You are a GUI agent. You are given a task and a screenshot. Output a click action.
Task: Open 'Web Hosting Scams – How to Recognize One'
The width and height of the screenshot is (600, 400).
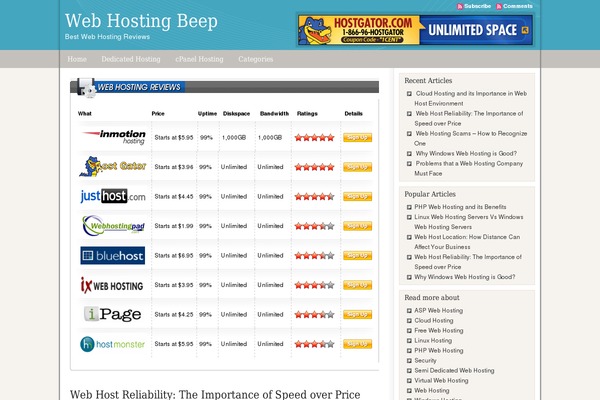click(x=471, y=138)
